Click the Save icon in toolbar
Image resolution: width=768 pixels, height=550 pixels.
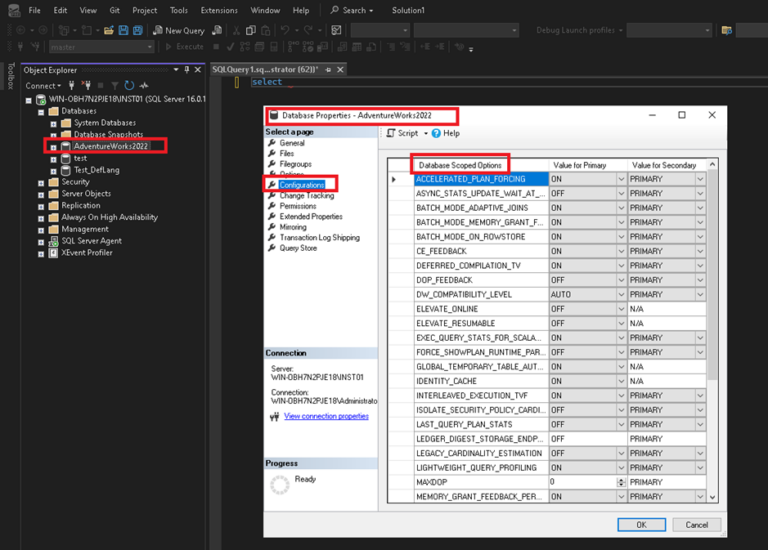coord(123,30)
